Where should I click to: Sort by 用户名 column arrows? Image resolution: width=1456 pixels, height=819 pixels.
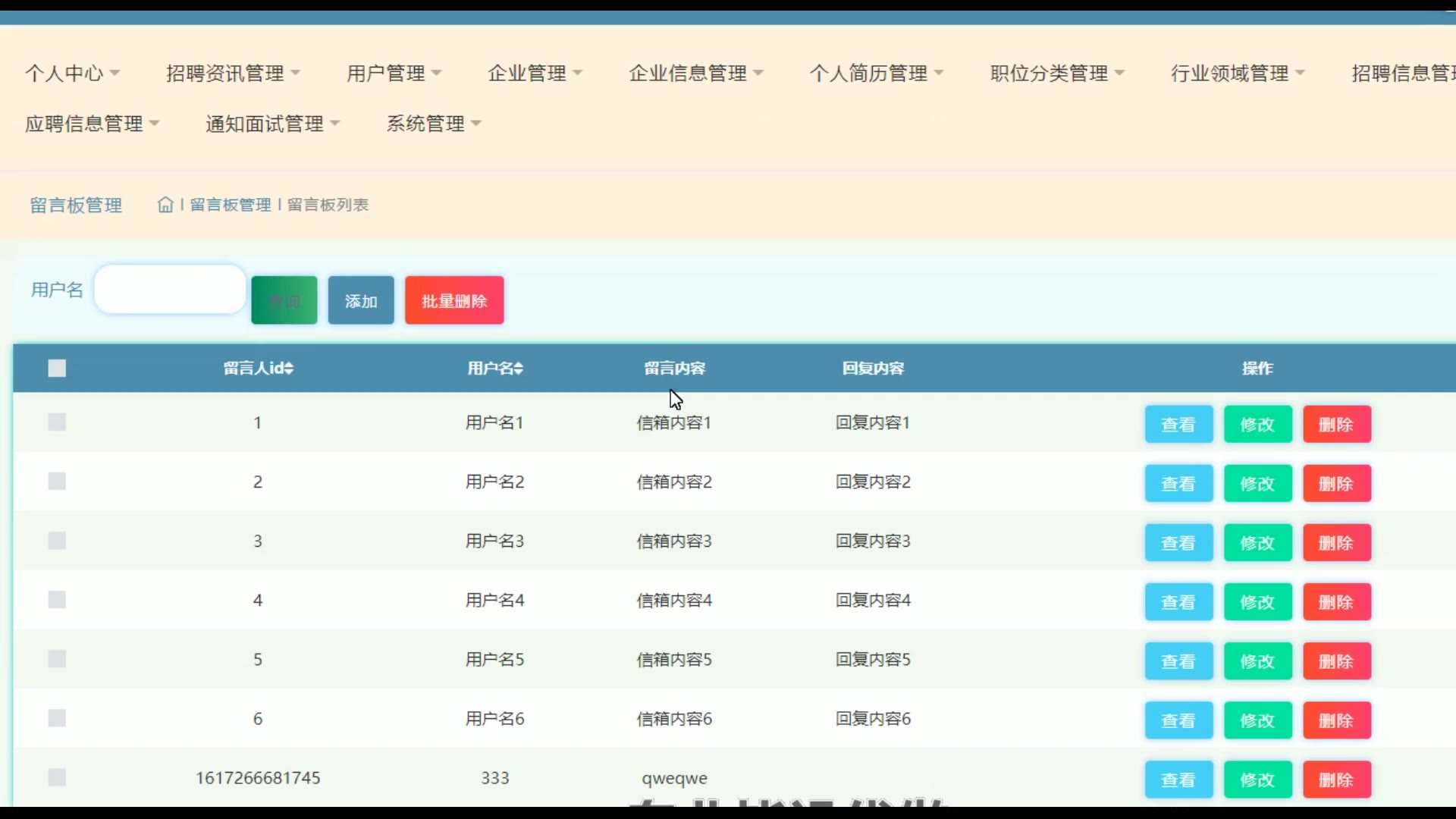[519, 369]
